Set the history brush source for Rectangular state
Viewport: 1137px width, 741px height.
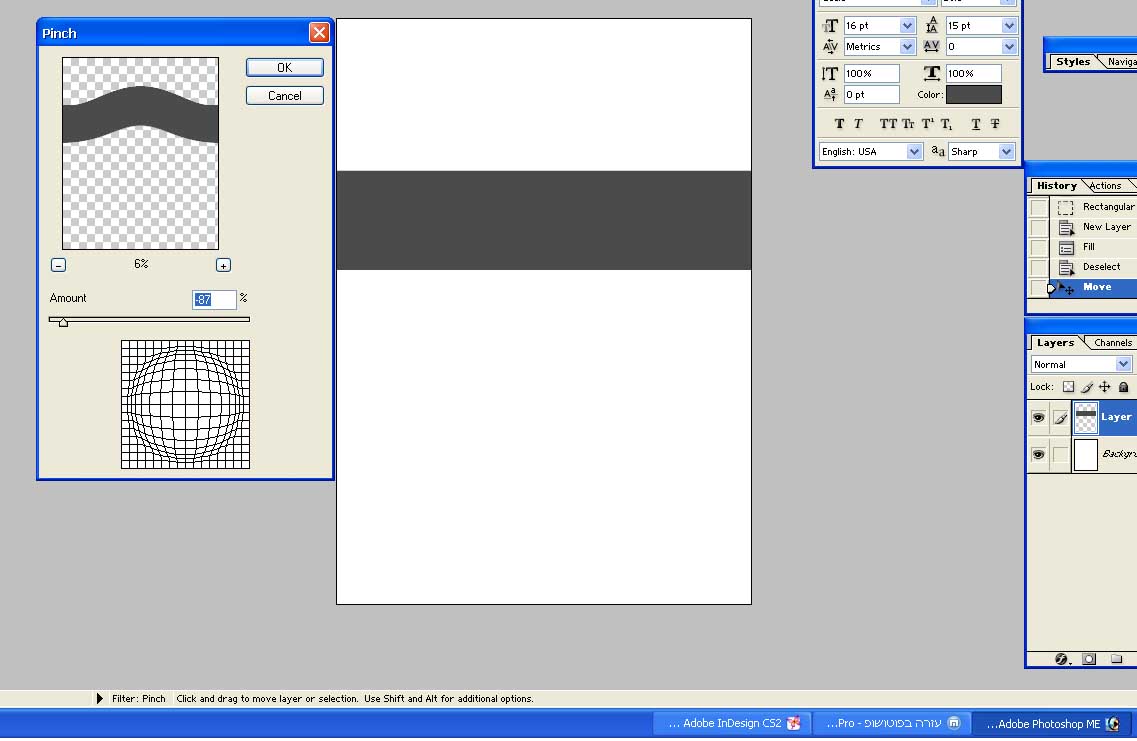1039,207
